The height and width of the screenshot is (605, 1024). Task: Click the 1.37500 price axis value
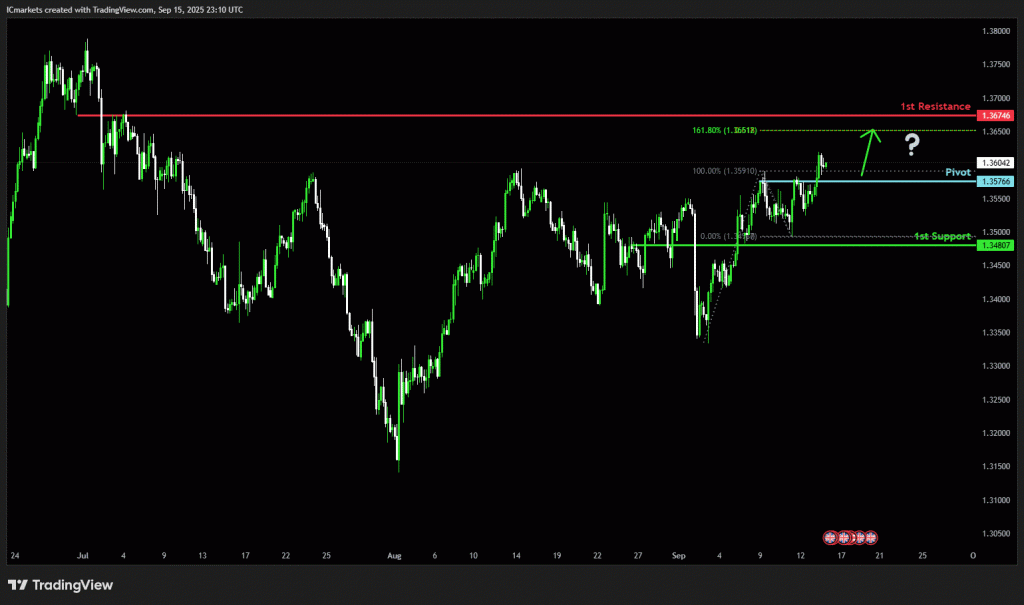point(996,65)
